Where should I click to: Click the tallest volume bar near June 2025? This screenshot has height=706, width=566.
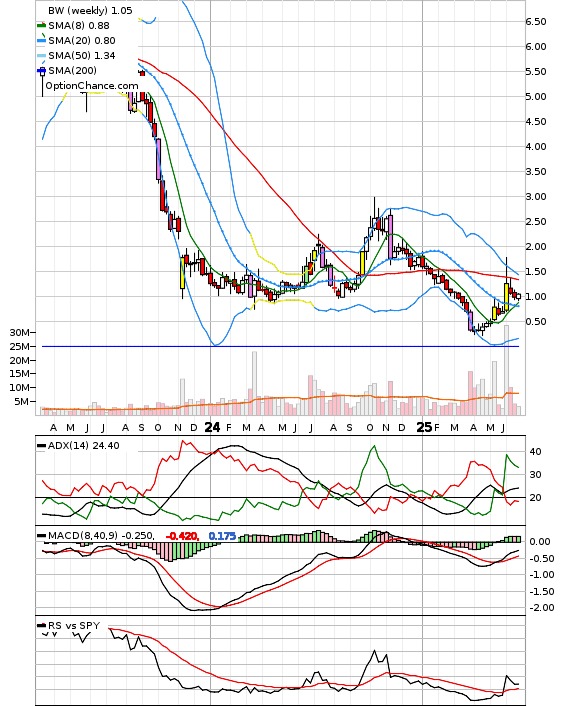point(507,370)
